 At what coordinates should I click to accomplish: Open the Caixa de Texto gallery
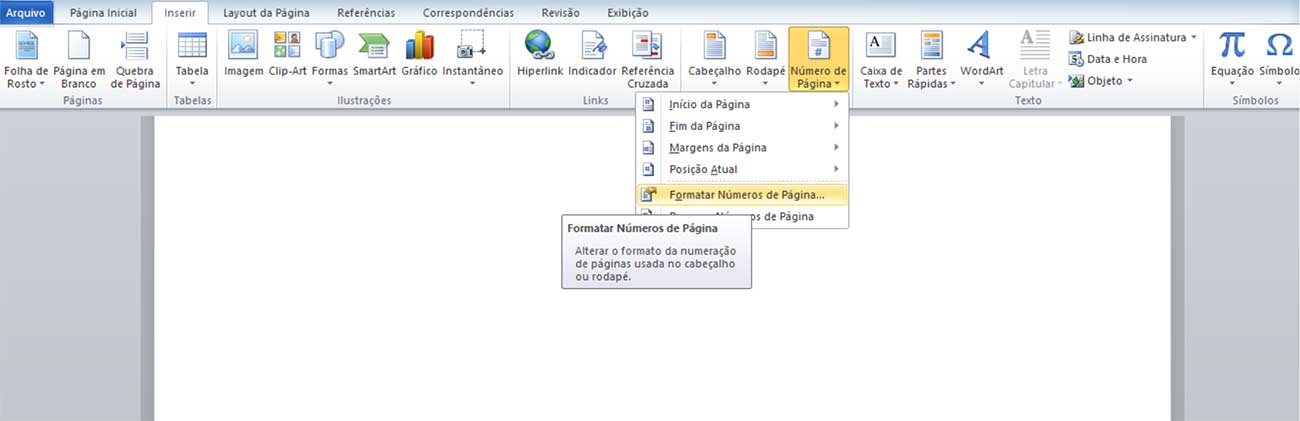tap(881, 59)
